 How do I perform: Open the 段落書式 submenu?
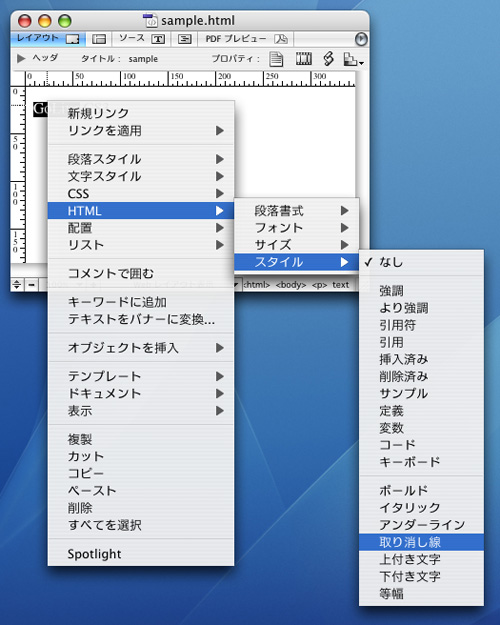[x=297, y=211]
